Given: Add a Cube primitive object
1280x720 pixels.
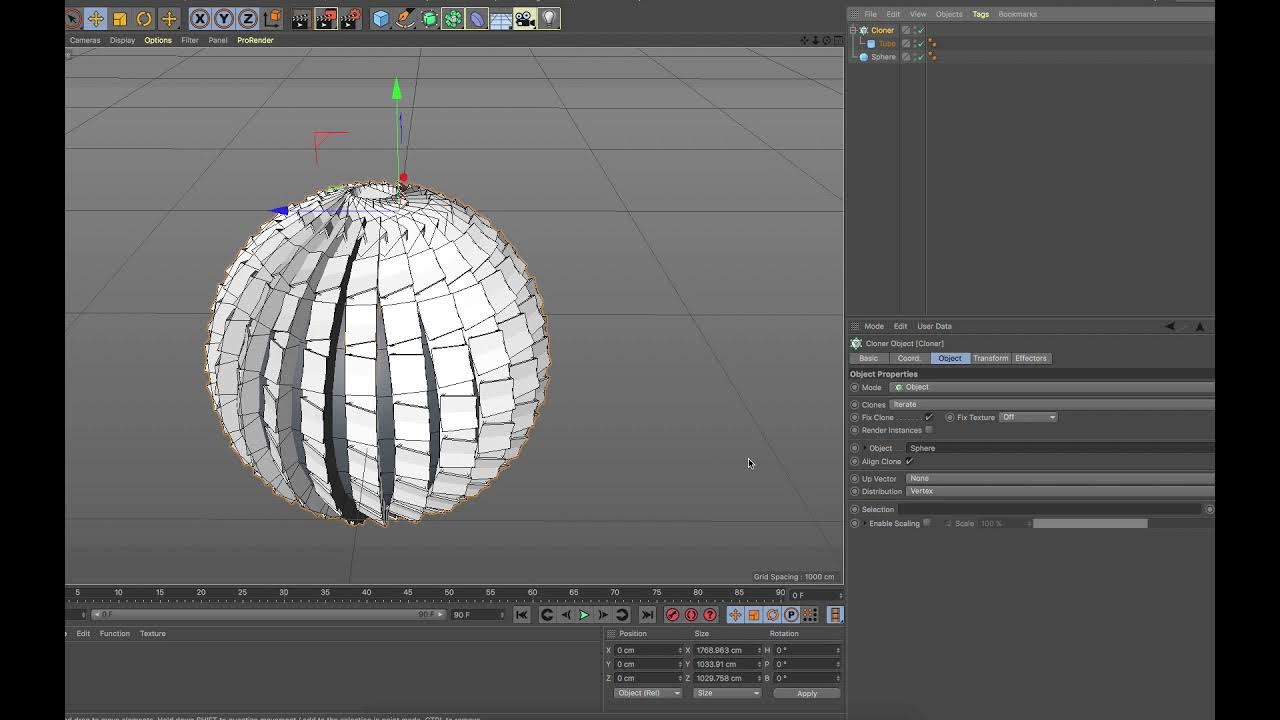Looking at the screenshot, I should pyautogui.click(x=381, y=18).
